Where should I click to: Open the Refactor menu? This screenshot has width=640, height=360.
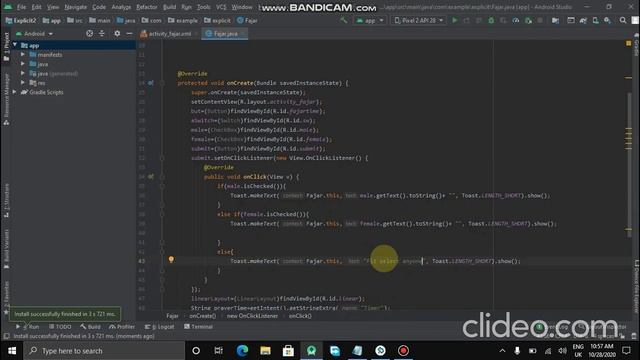pos(147,7)
